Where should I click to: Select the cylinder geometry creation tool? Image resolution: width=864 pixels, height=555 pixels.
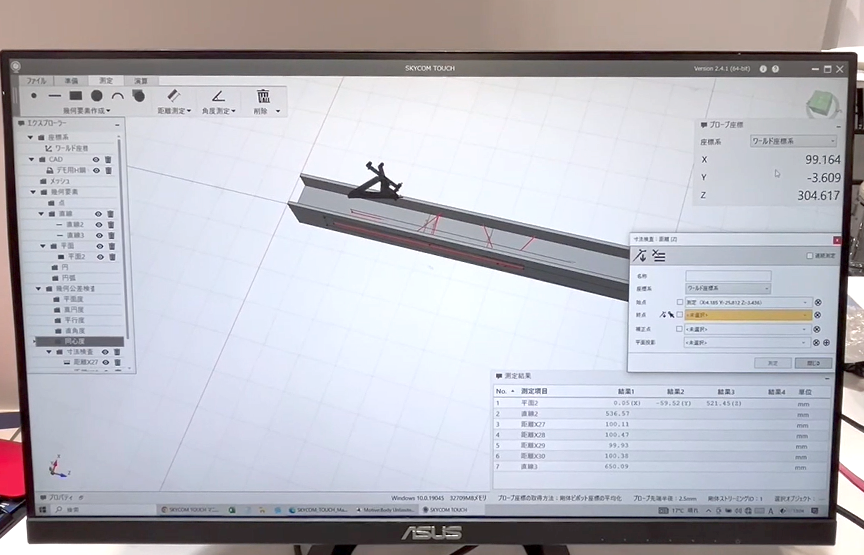point(138,96)
